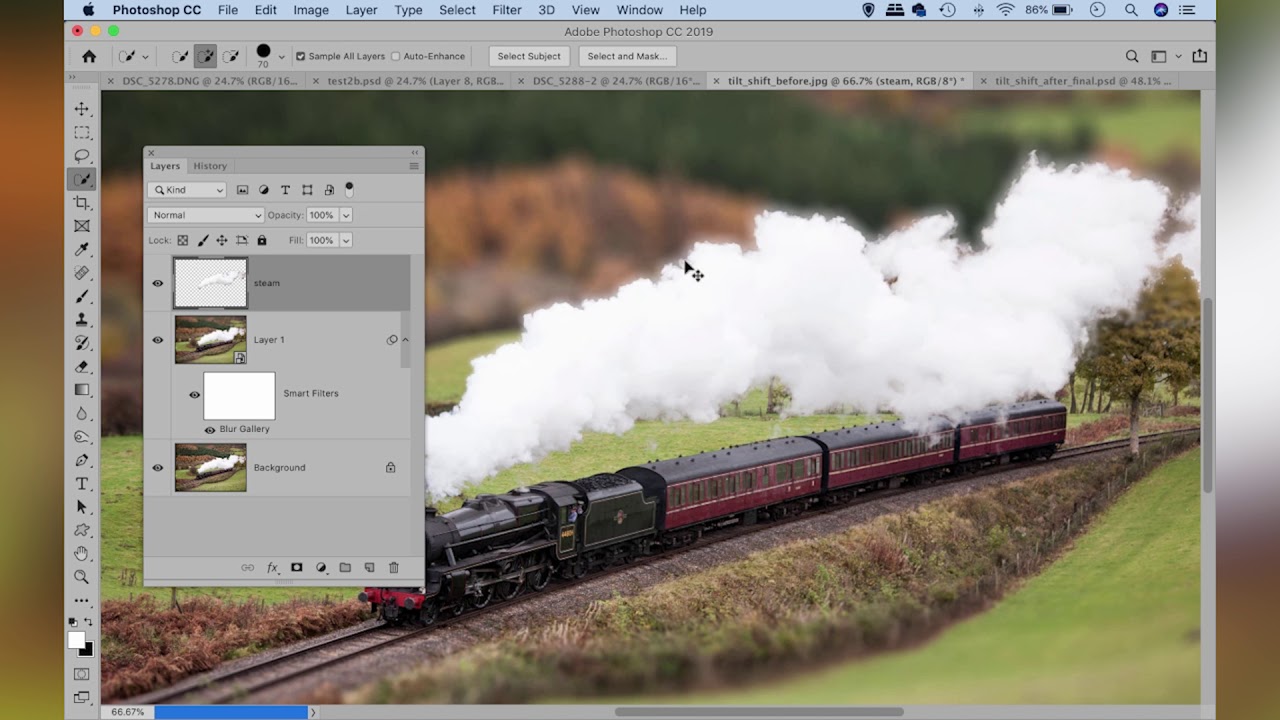Enable Auto-Enhance checkbox

[x=395, y=57]
